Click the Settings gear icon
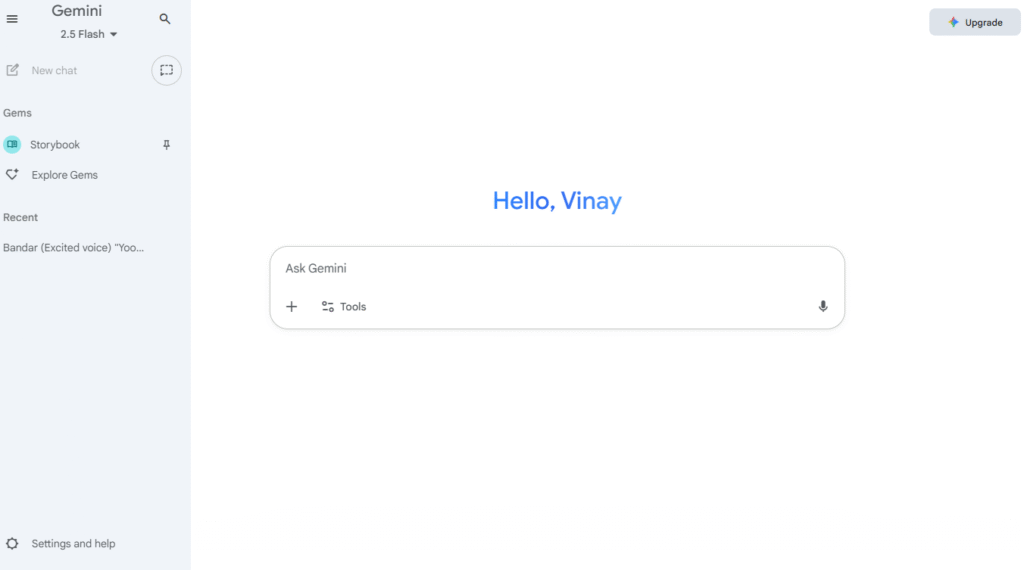This screenshot has height=570, width=1024. pyautogui.click(x=12, y=543)
